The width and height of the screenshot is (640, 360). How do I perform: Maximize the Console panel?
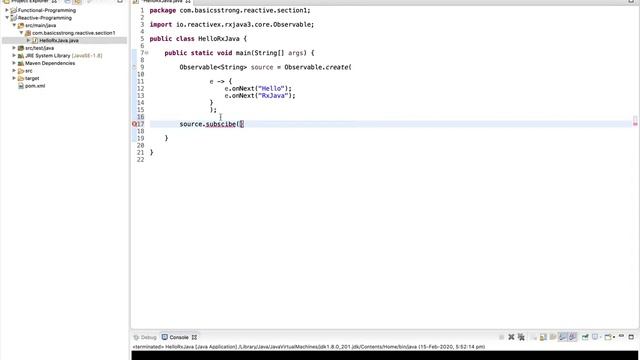(x=631, y=337)
